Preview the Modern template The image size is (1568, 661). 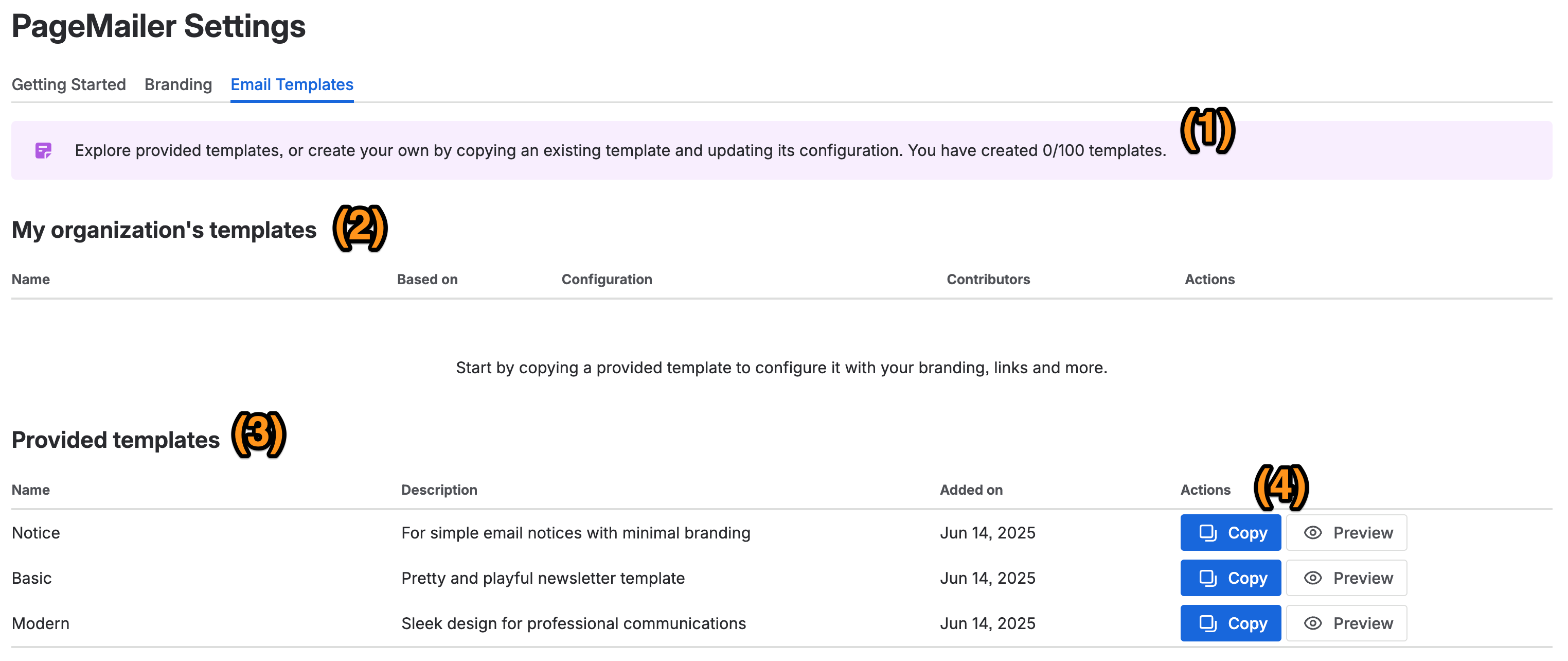[1346, 622]
